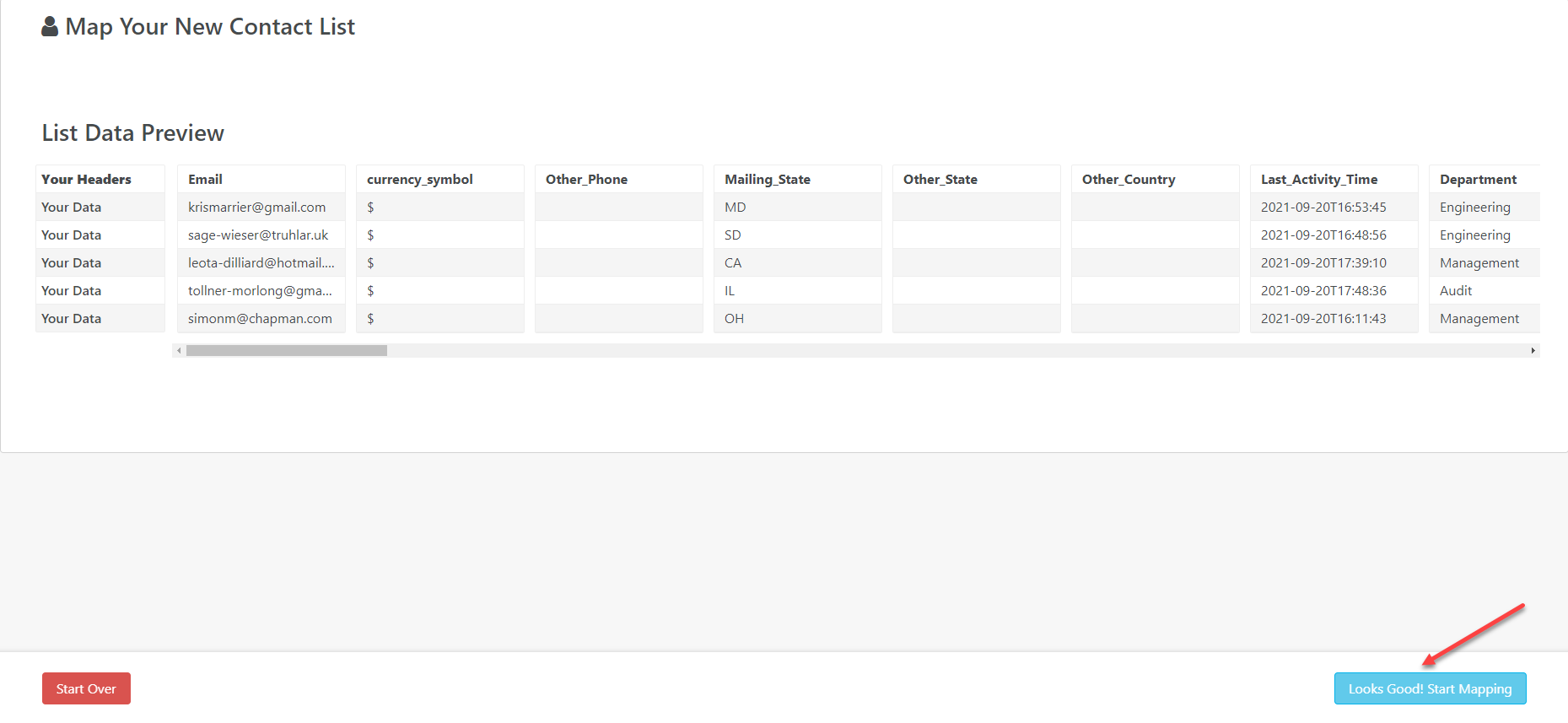This screenshot has height=723, width=1568.
Task: Click Management in leota-dilliard row
Action: tap(1479, 262)
